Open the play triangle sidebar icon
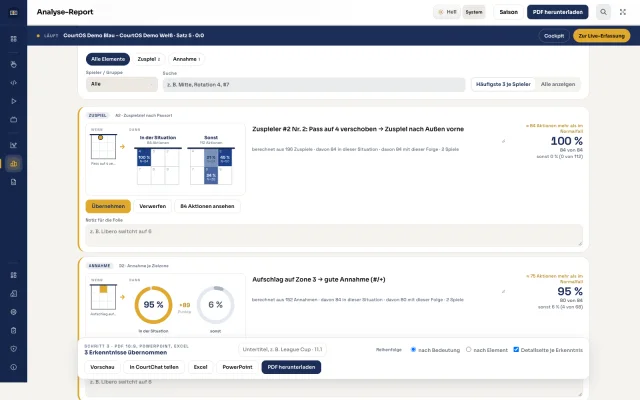This screenshot has height=400, width=640. (x=13, y=101)
